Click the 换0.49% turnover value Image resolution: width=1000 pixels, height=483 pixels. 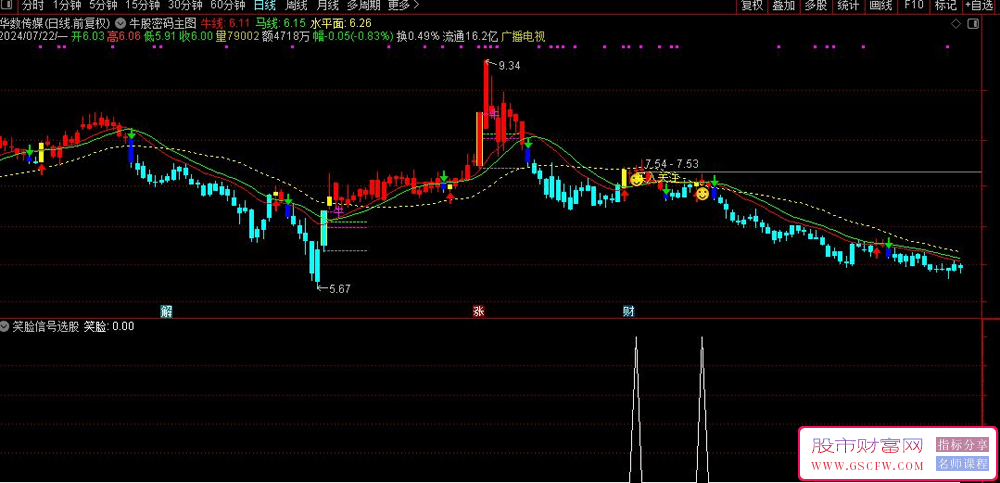(x=418, y=36)
